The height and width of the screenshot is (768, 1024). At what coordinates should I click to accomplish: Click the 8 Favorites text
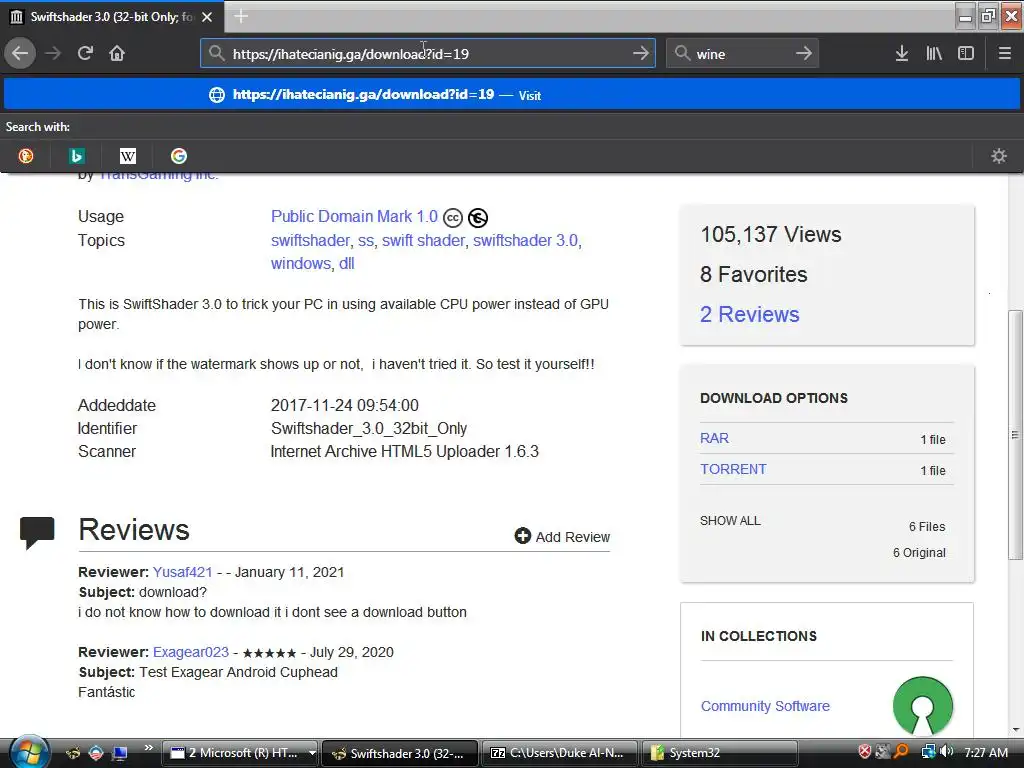coord(754,274)
